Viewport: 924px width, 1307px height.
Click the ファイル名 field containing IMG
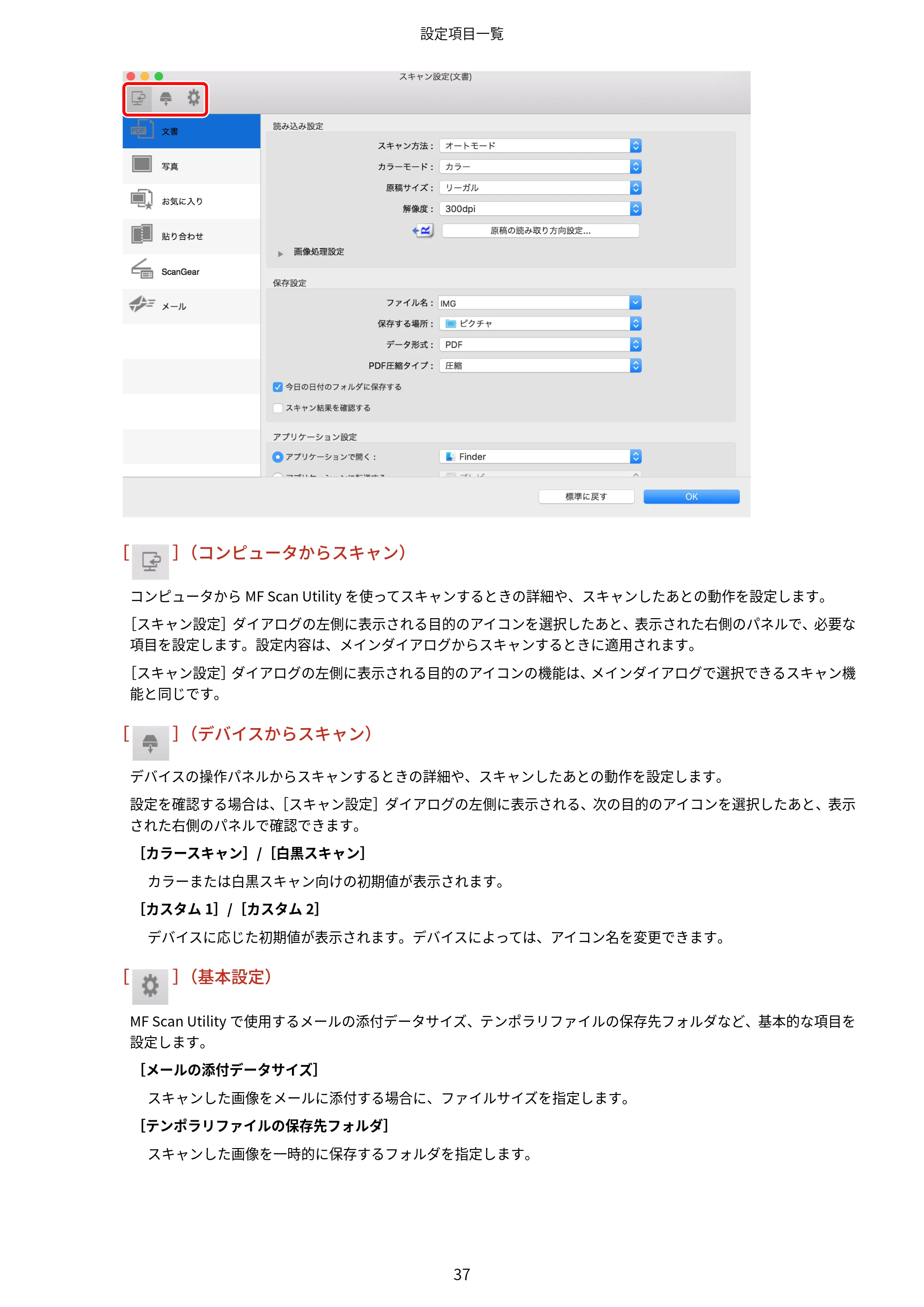[x=534, y=303]
